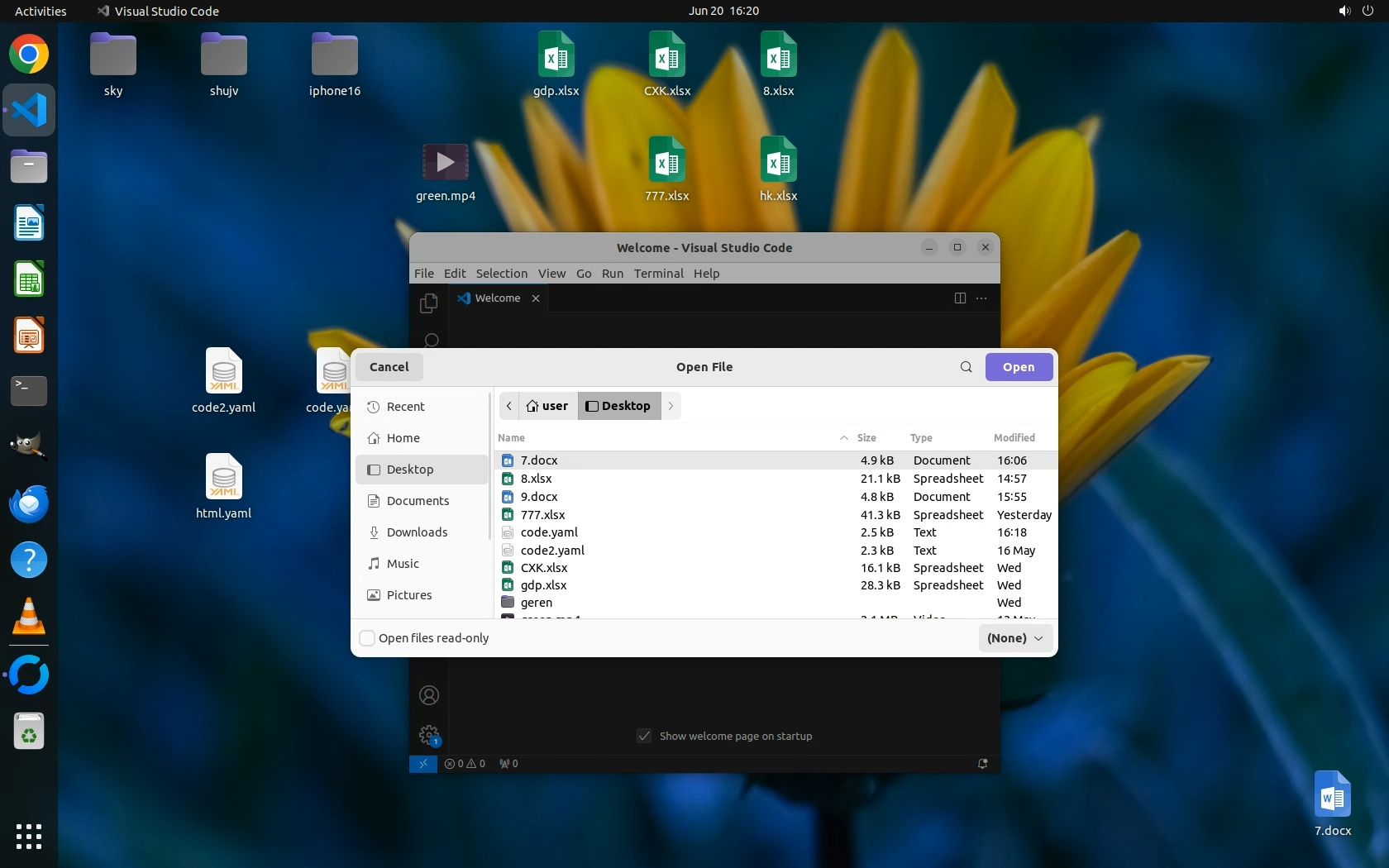Select the code.yaml file in list
The image size is (1389, 868).
click(x=549, y=532)
